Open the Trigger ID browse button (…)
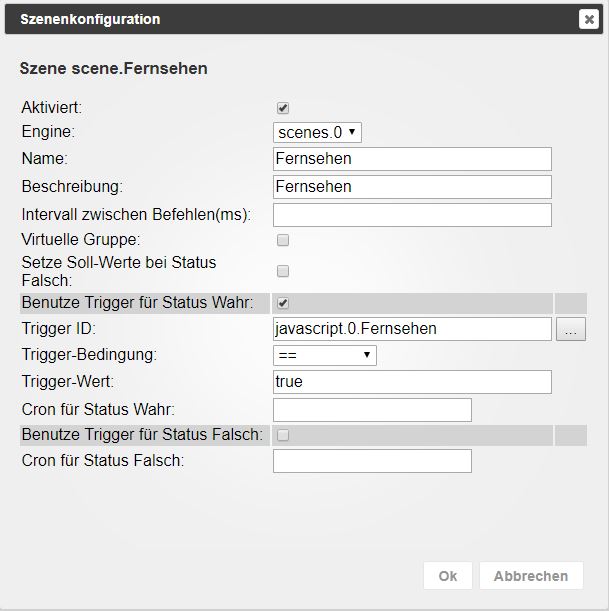609x611 pixels. (571, 329)
